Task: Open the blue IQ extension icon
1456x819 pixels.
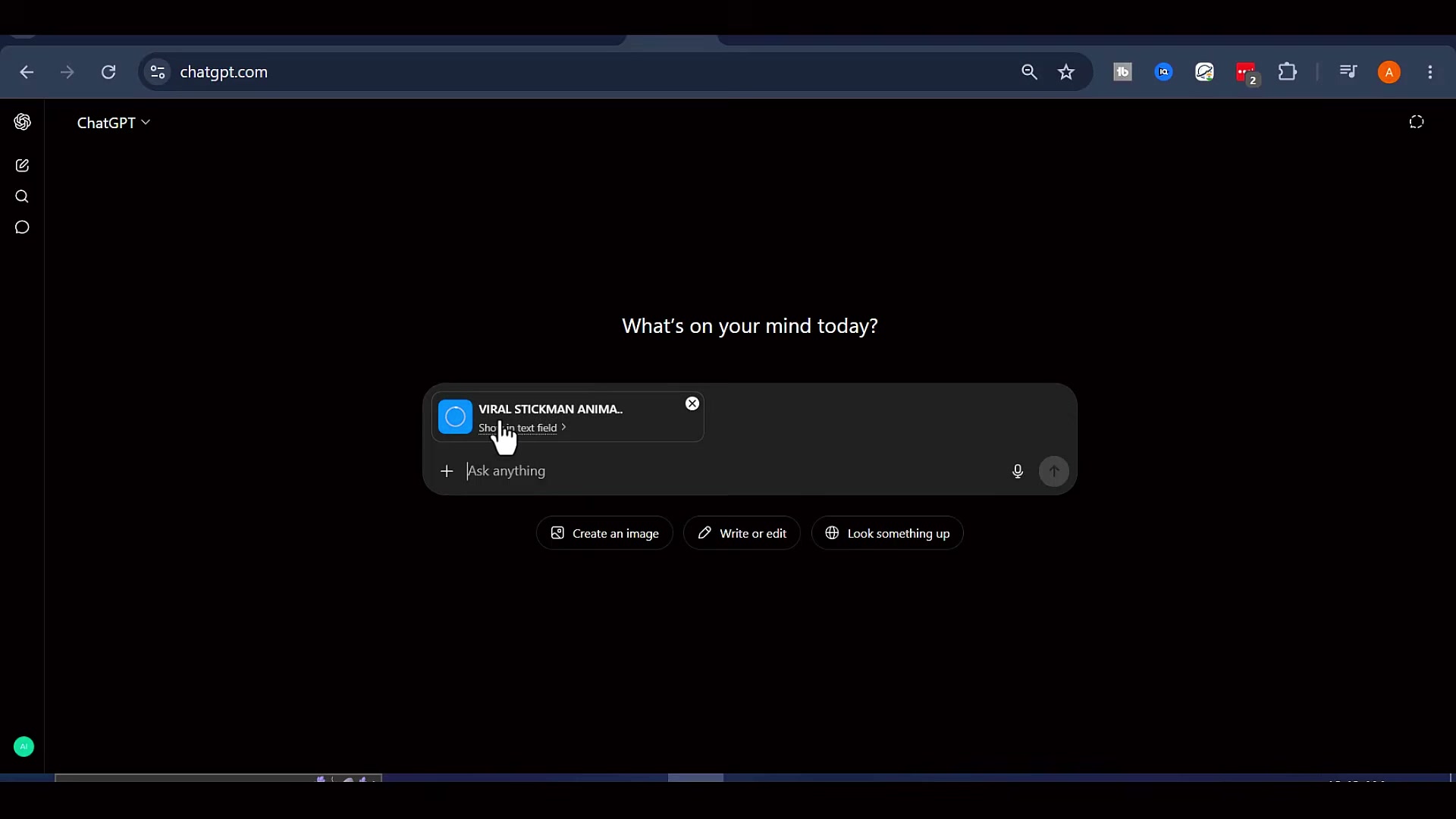Action: click(1163, 72)
